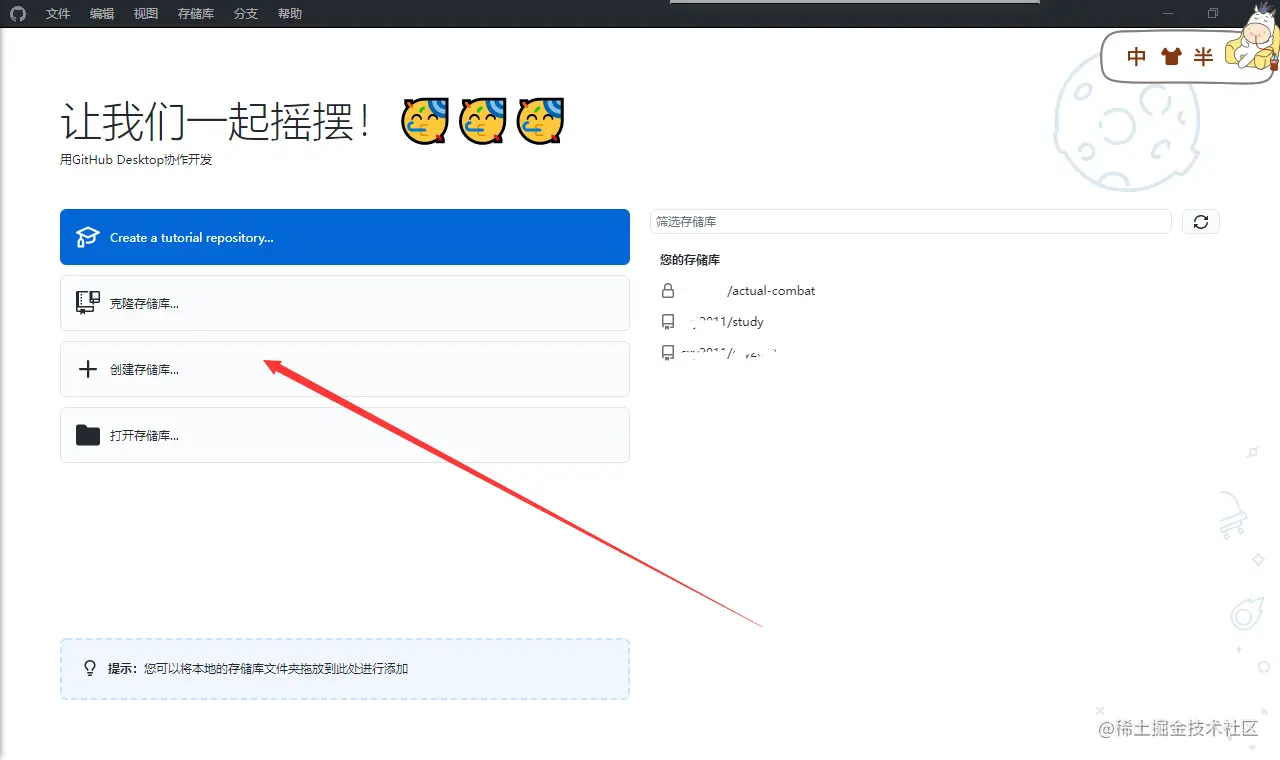Open the 文件 menu
This screenshot has width=1280, height=760.
pyautogui.click(x=58, y=14)
